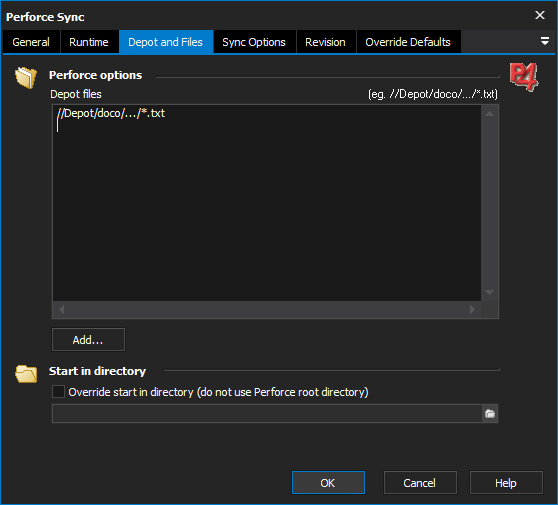This screenshot has height=505, width=558.
Task: Enable Override start in directory checkbox
Action: pyautogui.click(x=58, y=391)
